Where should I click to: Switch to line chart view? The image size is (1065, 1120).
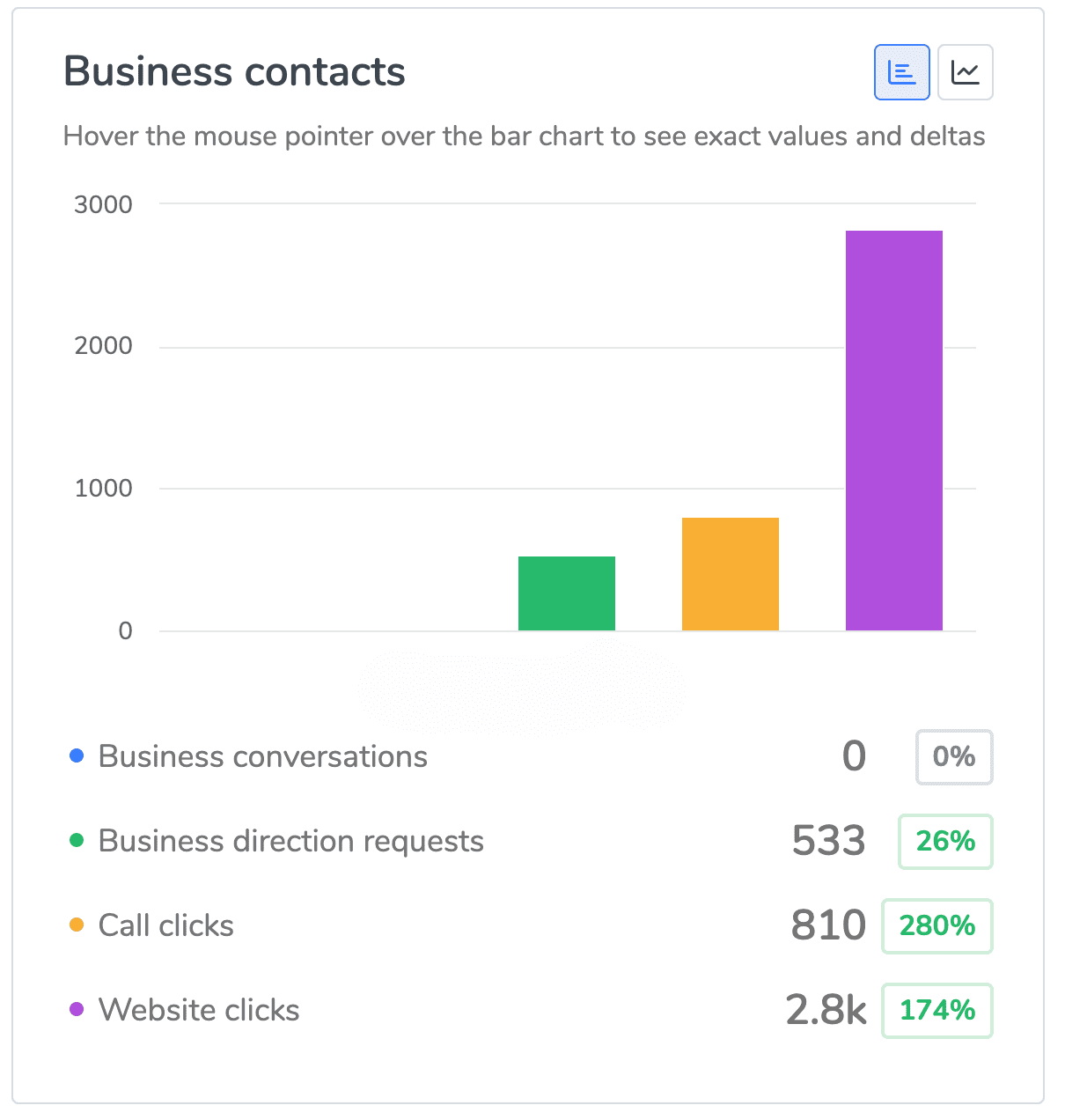[x=966, y=72]
